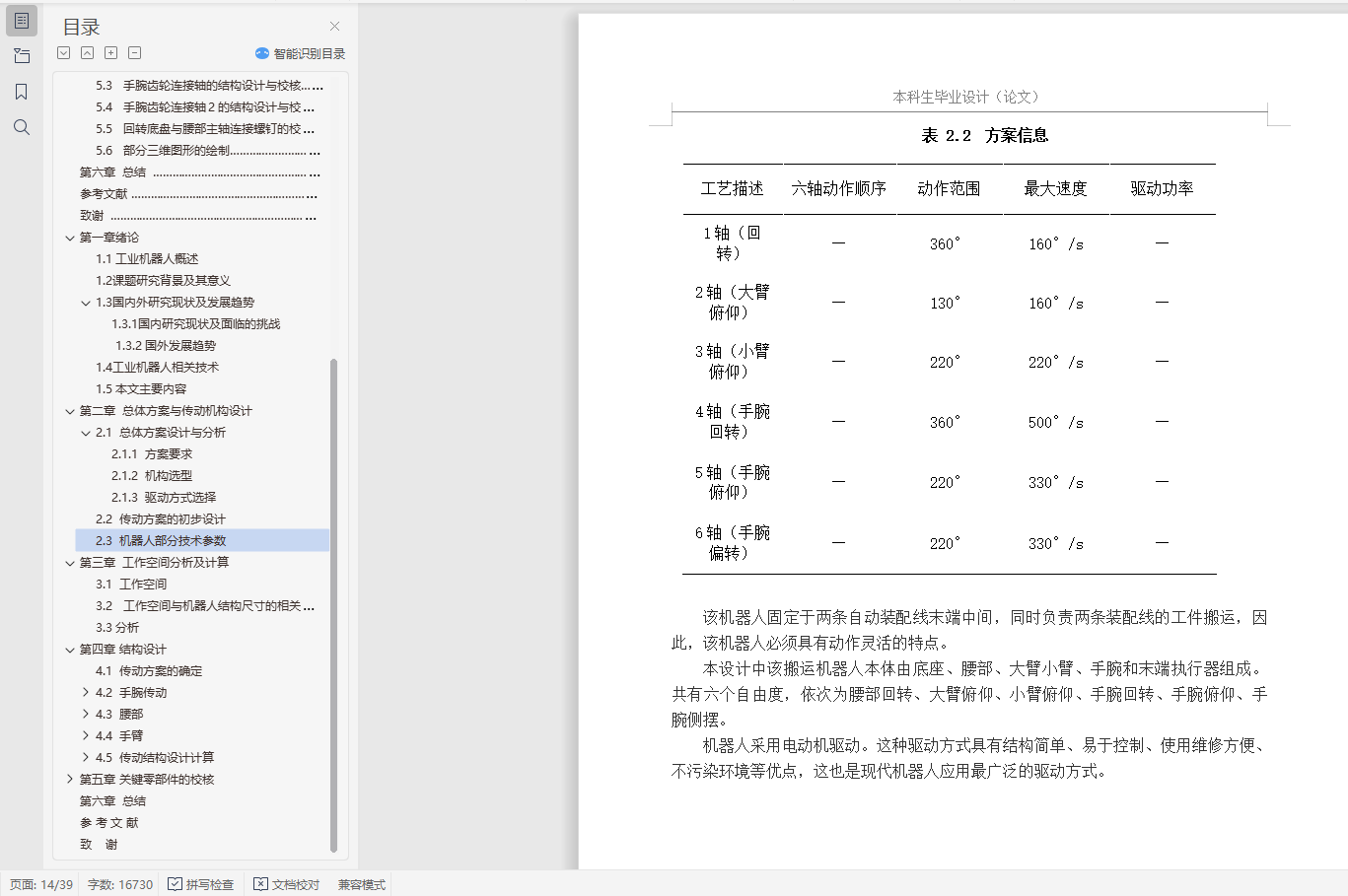The image size is (1348, 896).
Task: Click the 6轴（手腕偏转）table cell
Action: (732, 543)
